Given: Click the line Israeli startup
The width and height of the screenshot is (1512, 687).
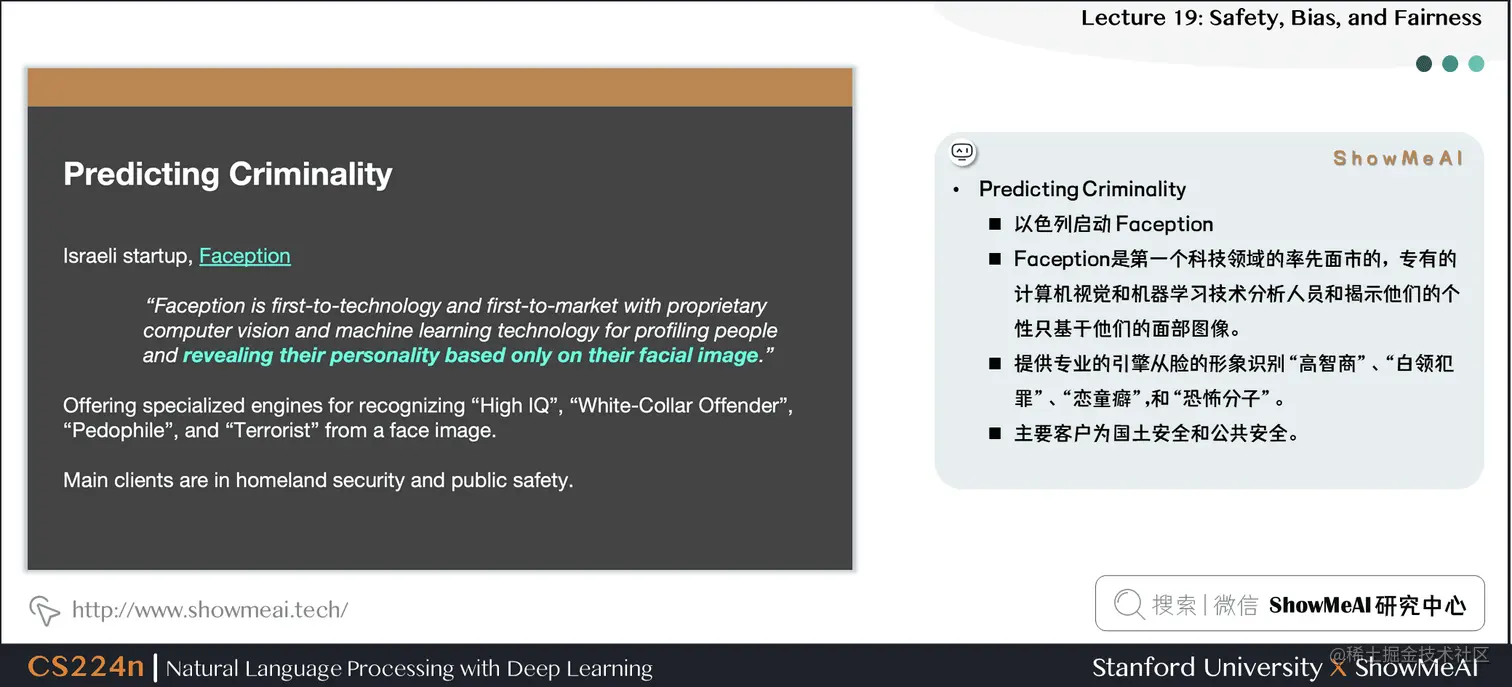Looking at the screenshot, I should pos(177,256).
